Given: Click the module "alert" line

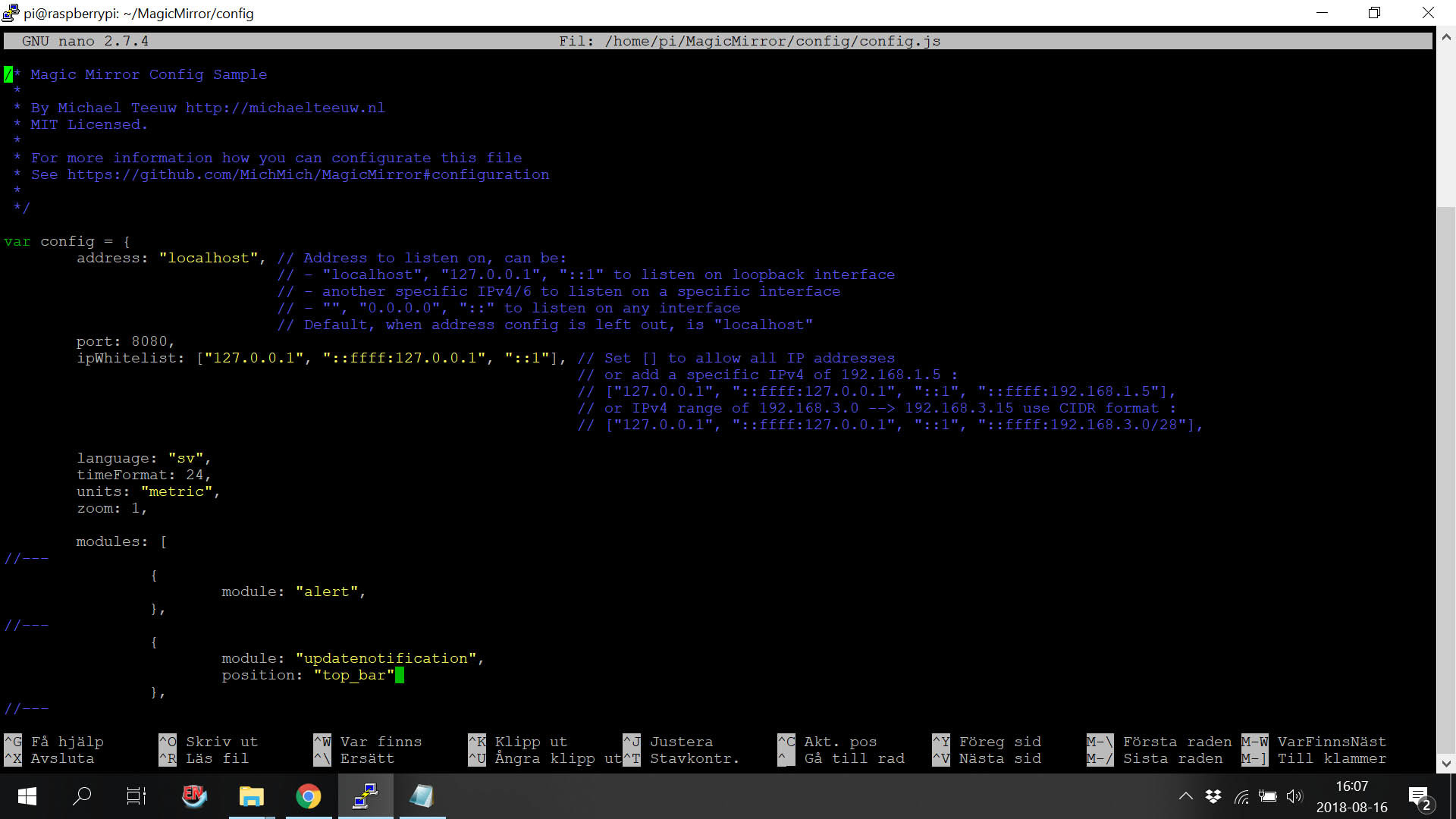Looking at the screenshot, I should 293,591.
